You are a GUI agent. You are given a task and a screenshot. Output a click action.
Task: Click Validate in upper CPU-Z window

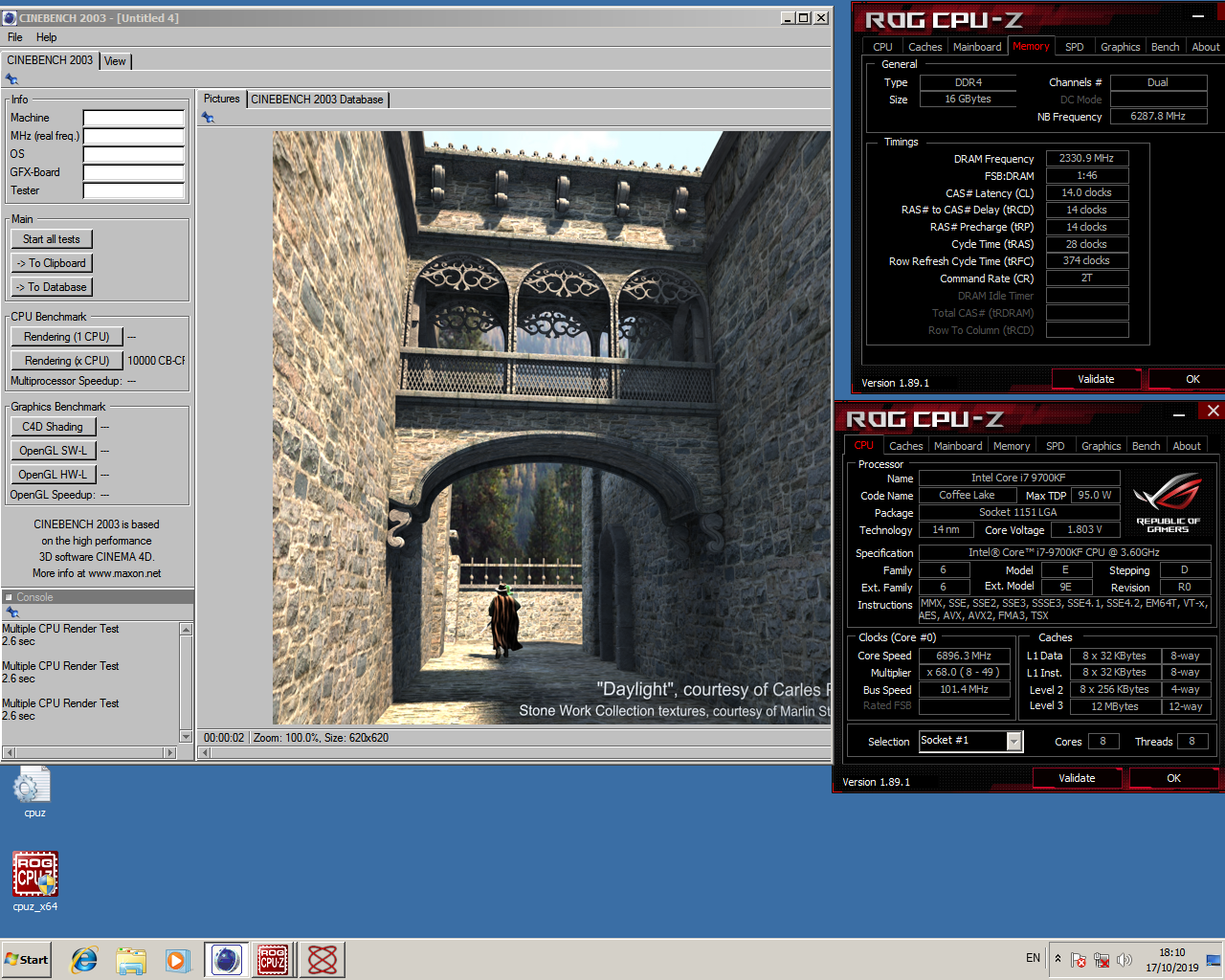tap(1096, 379)
